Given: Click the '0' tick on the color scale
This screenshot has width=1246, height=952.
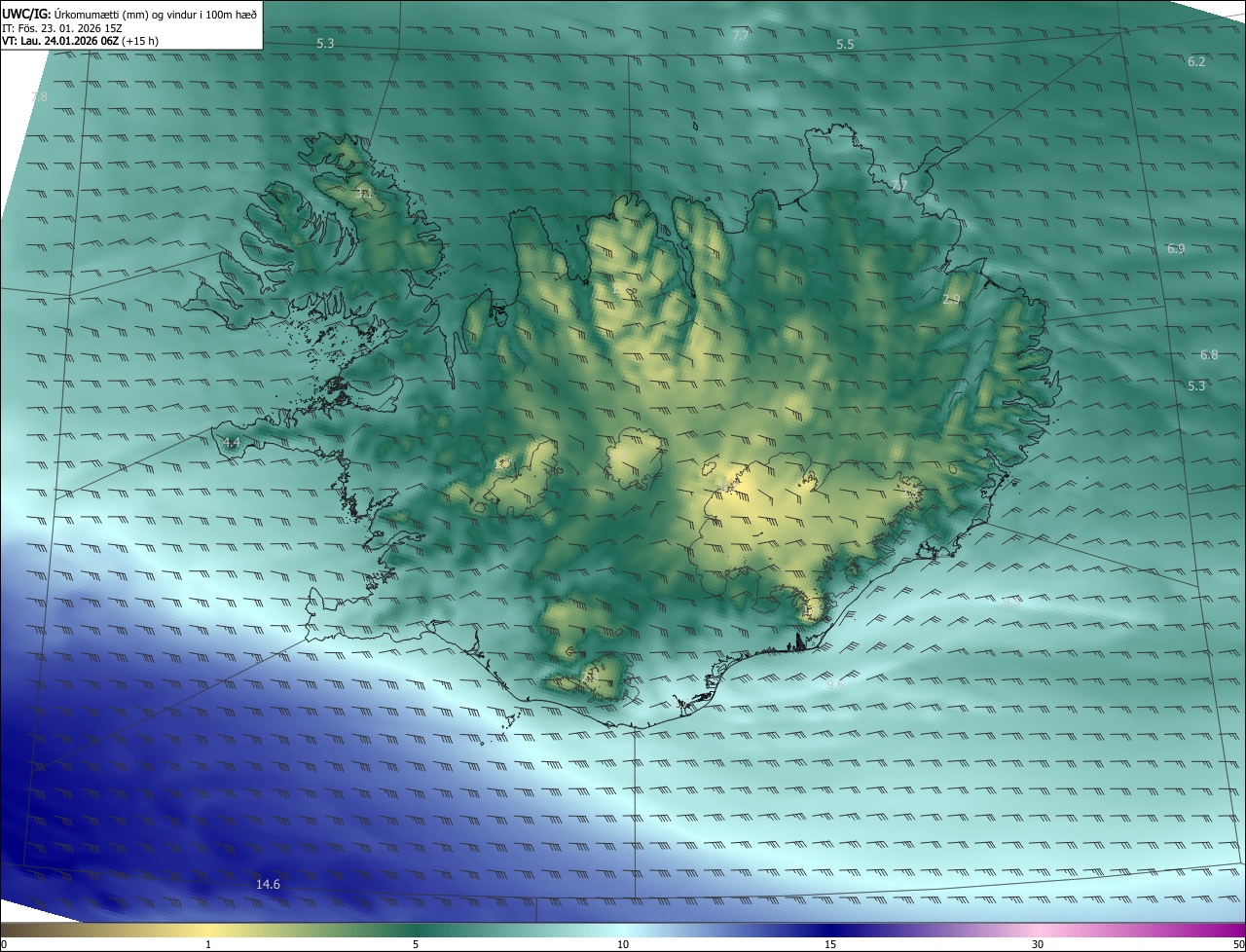Looking at the screenshot, I should [x=4, y=944].
